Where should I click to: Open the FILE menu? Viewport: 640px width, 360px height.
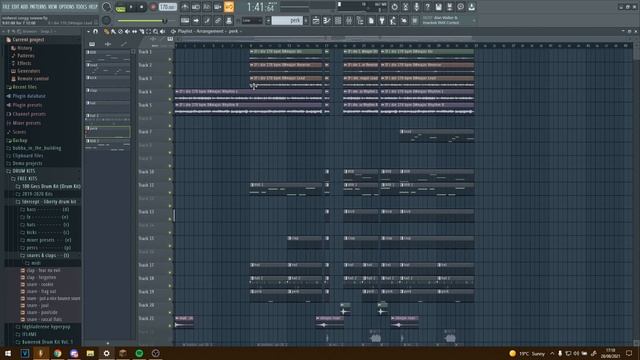click(x=6, y=7)
